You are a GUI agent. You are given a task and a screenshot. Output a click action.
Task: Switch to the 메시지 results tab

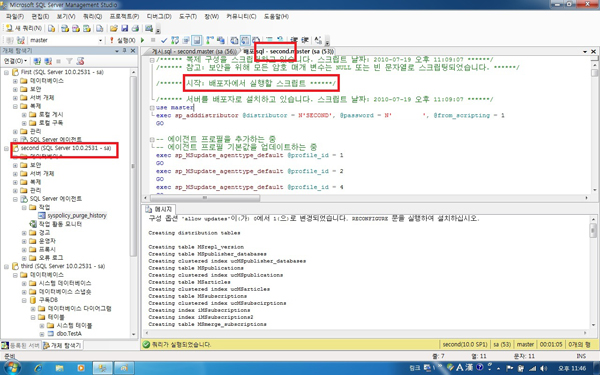coord(160,209)
